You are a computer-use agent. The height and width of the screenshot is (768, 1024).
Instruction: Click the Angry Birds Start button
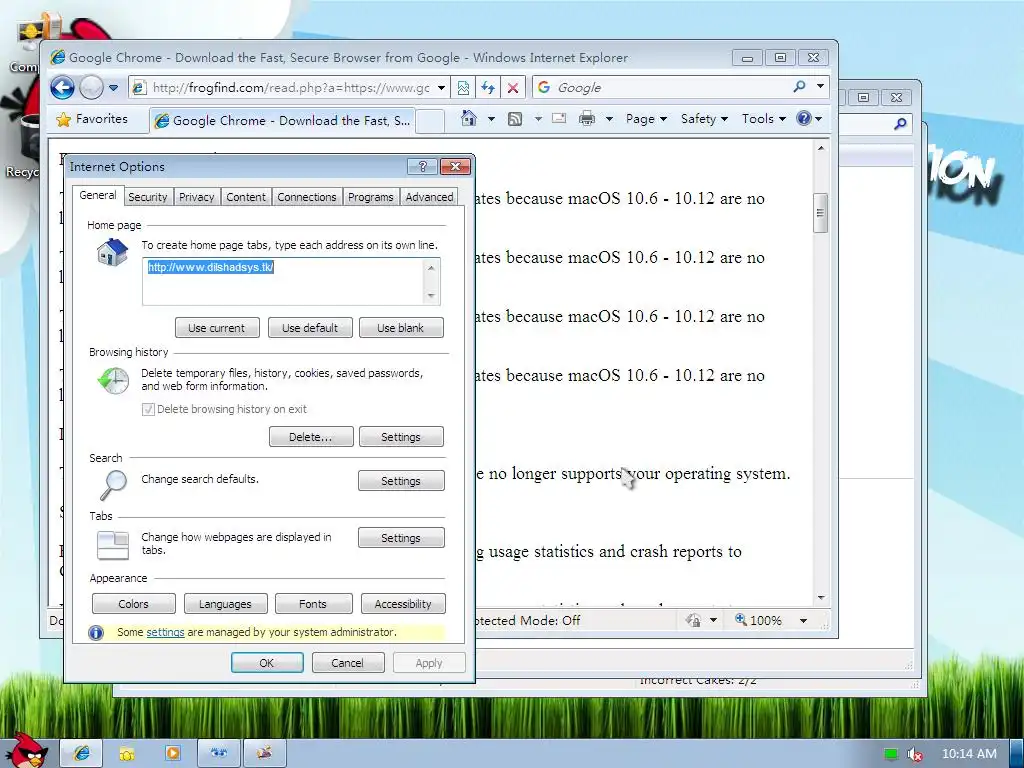tap(26, 751)
